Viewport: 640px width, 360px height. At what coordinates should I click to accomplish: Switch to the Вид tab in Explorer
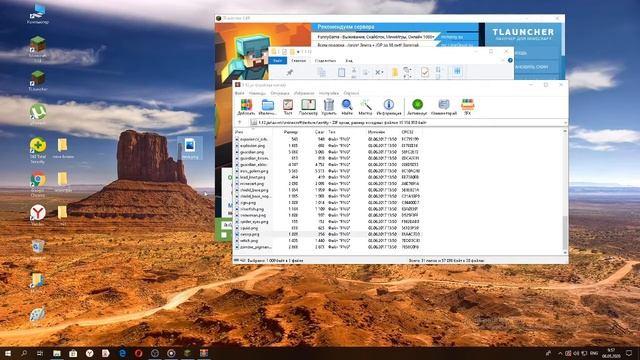coord(349,60)
